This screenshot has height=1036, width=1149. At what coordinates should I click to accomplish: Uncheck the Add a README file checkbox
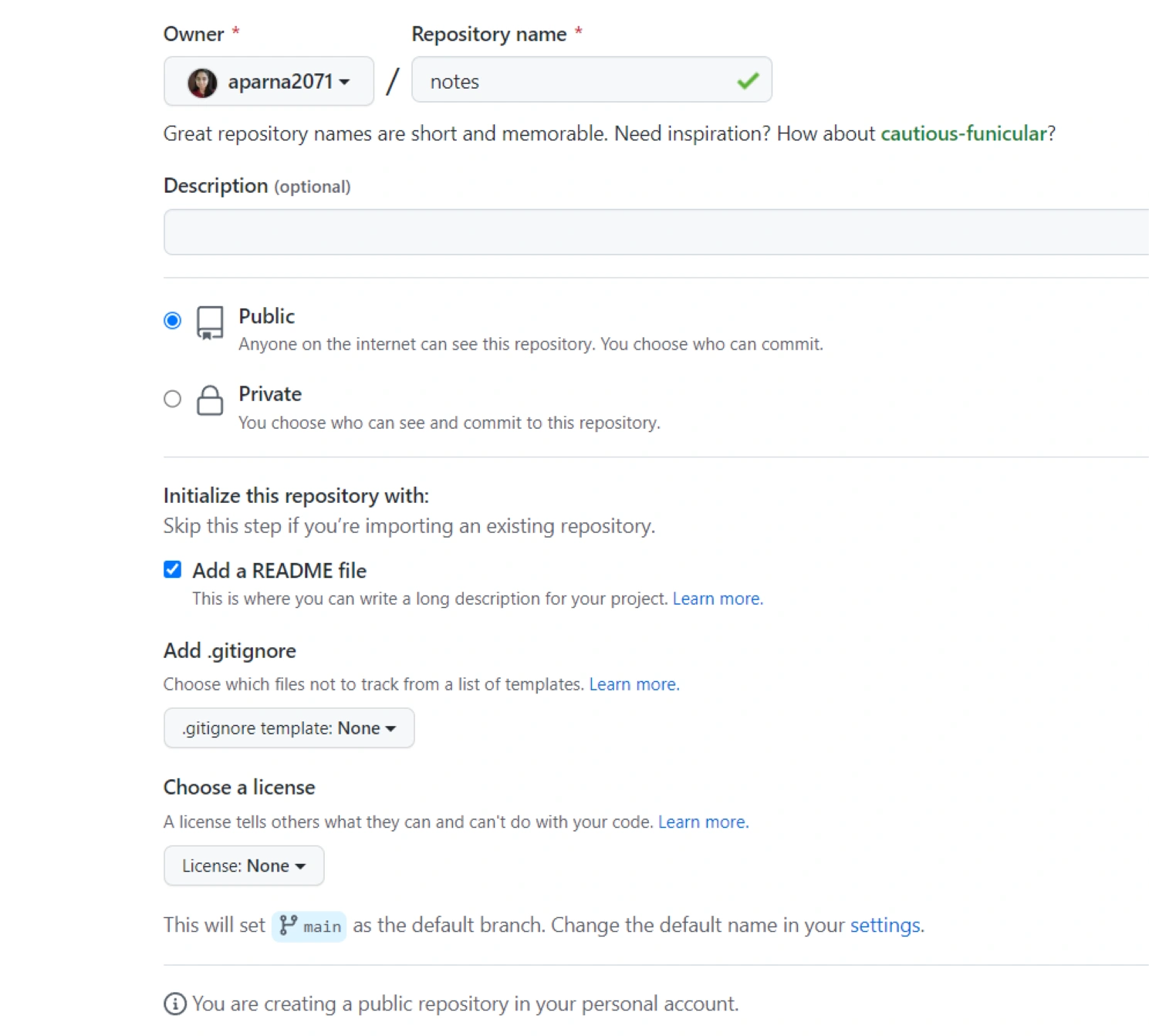(x=173, y=569)
